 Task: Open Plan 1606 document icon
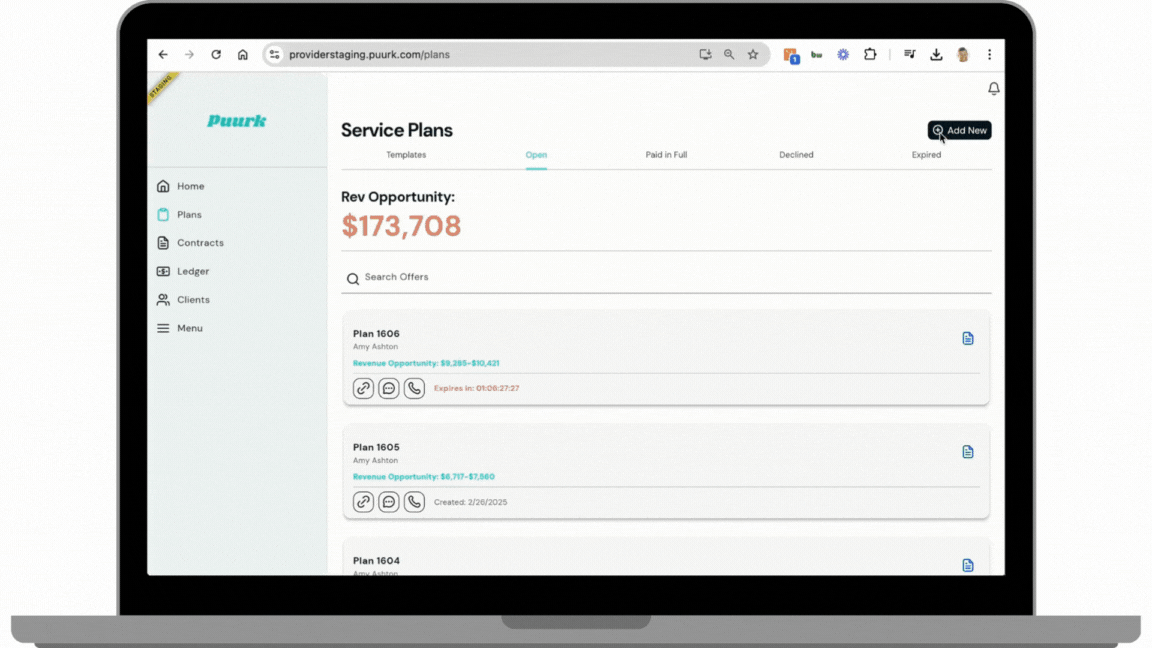(968, 339)
